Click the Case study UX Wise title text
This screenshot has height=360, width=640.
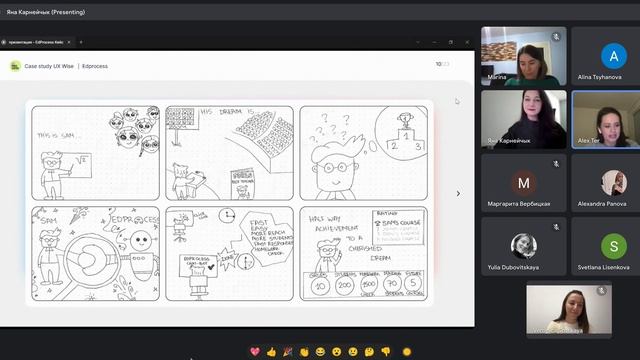point(49,66)
